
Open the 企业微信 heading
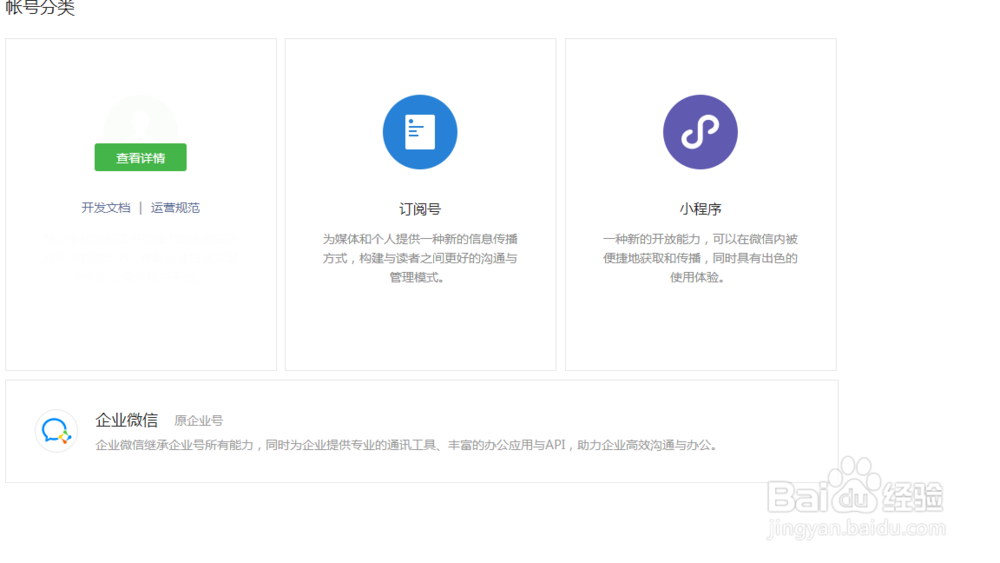pos(126,420)
